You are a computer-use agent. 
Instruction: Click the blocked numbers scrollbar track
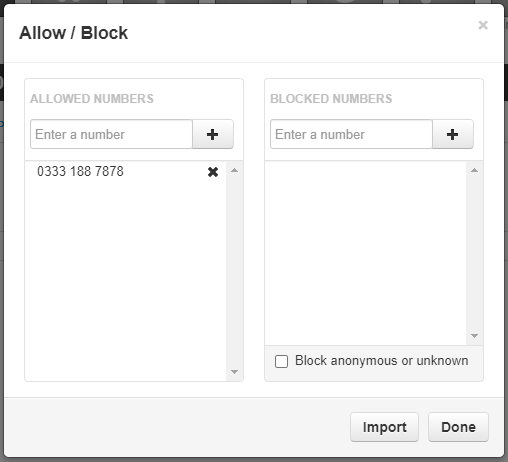pyautogui.click(x=474, y=253)
